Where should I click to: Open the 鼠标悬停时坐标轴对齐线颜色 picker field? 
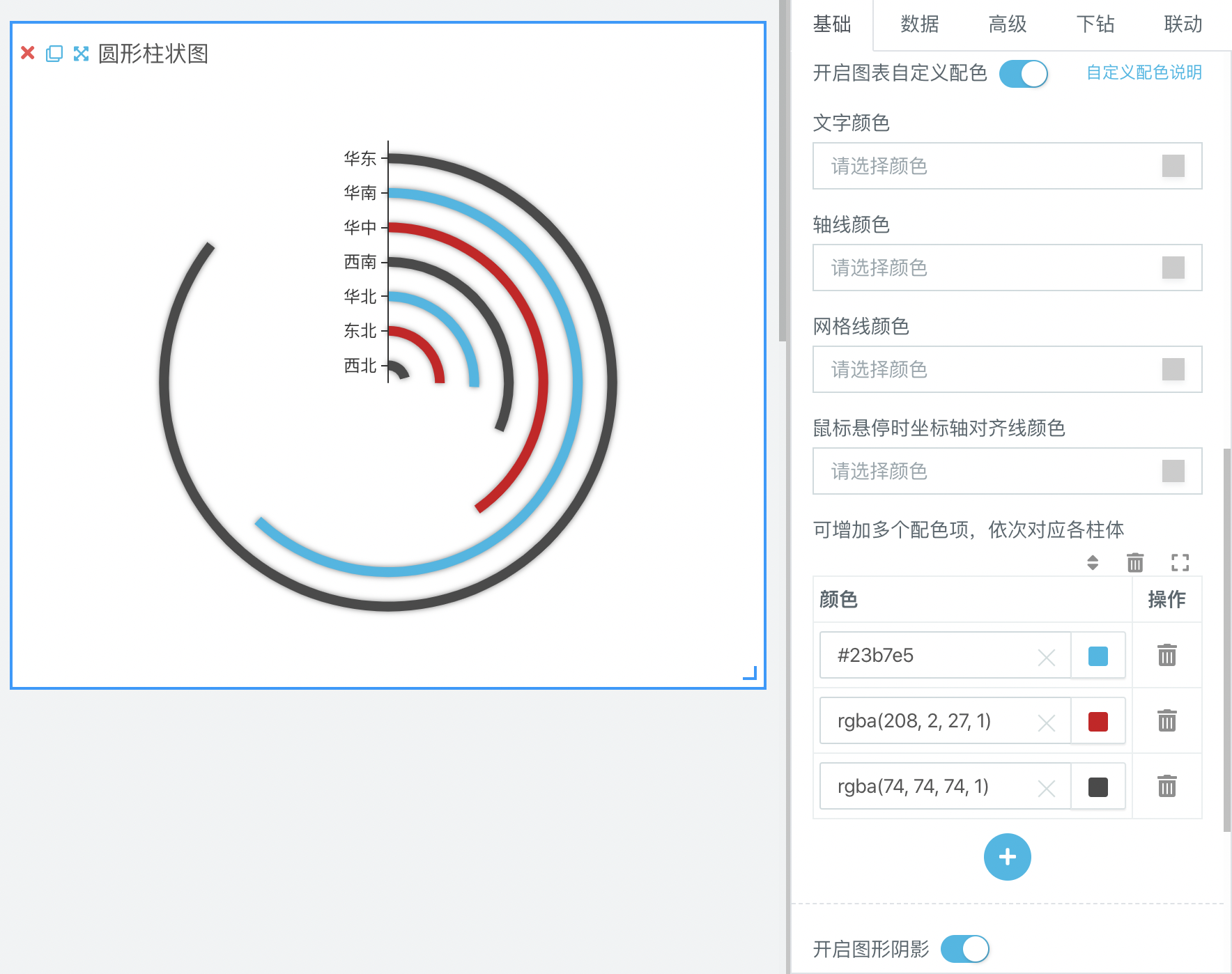click(x=1007, y=471)
